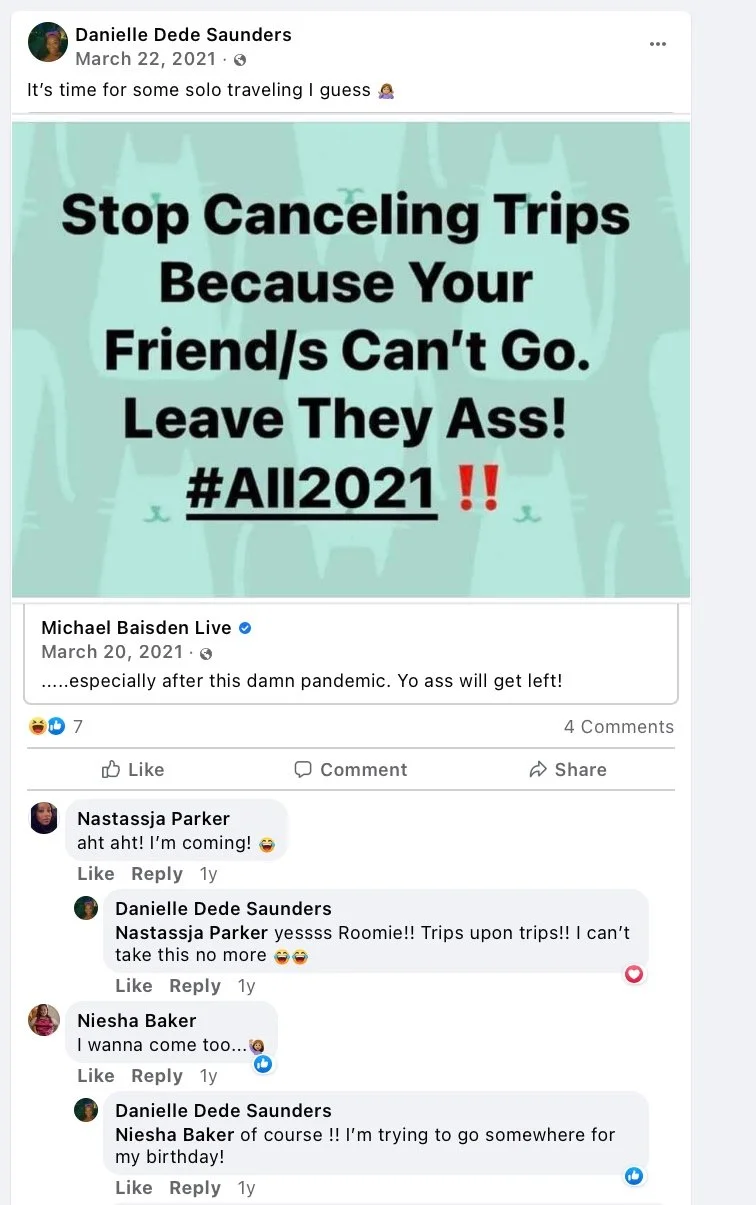Viewport: 756px width, 1205px height.
Task: Like Niesha Baker's comment
Action: tap(96, 1076)
